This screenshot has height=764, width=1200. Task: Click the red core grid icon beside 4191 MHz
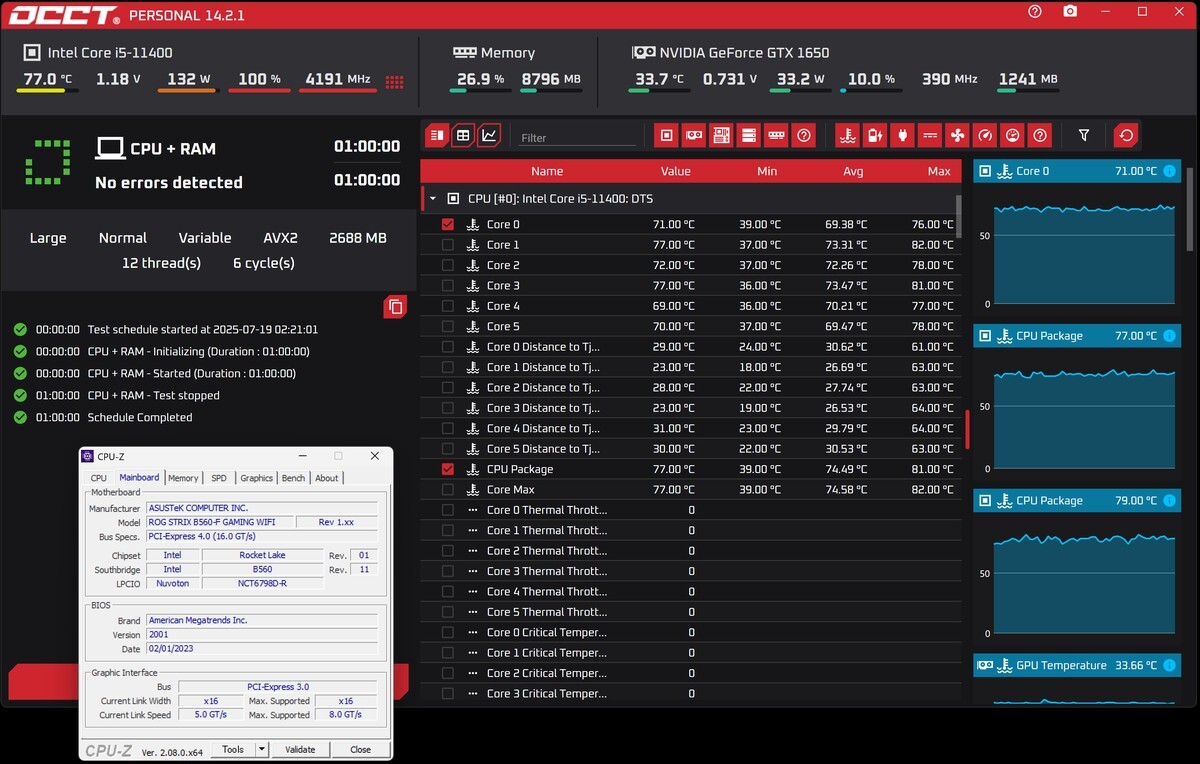click(x=394, y=82)
